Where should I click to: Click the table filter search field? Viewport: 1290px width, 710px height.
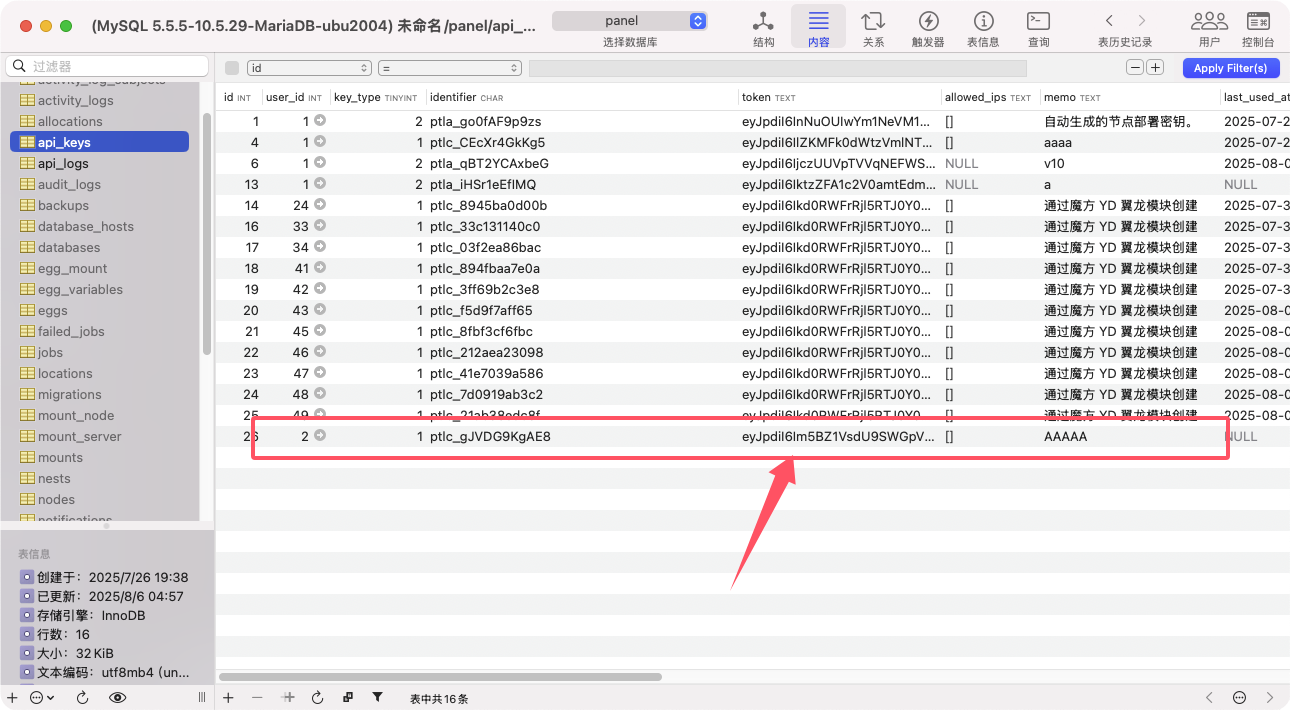coord(105,66)
